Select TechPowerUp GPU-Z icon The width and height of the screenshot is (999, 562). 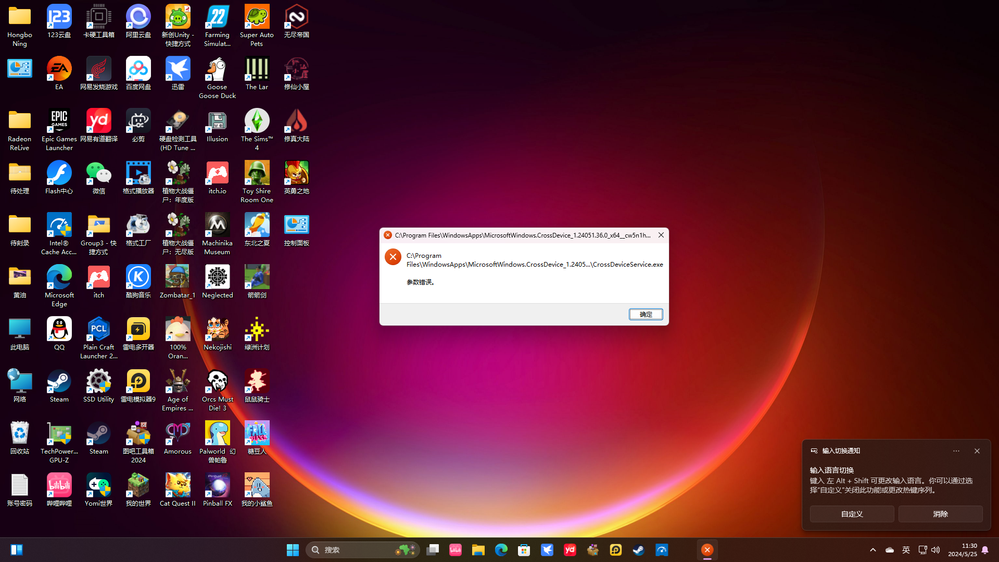coord(59,442)
